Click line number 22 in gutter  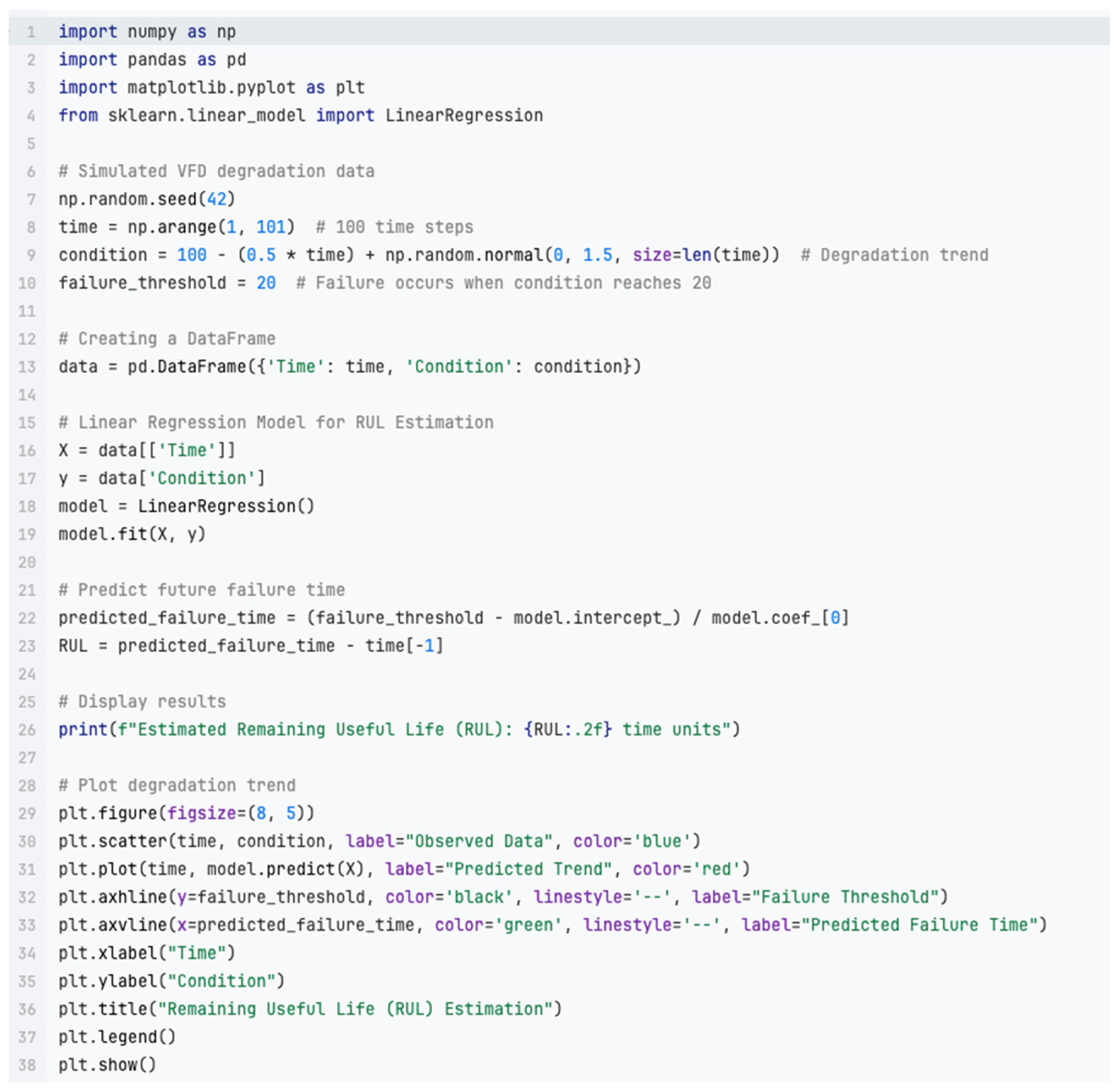coord(27,618)
